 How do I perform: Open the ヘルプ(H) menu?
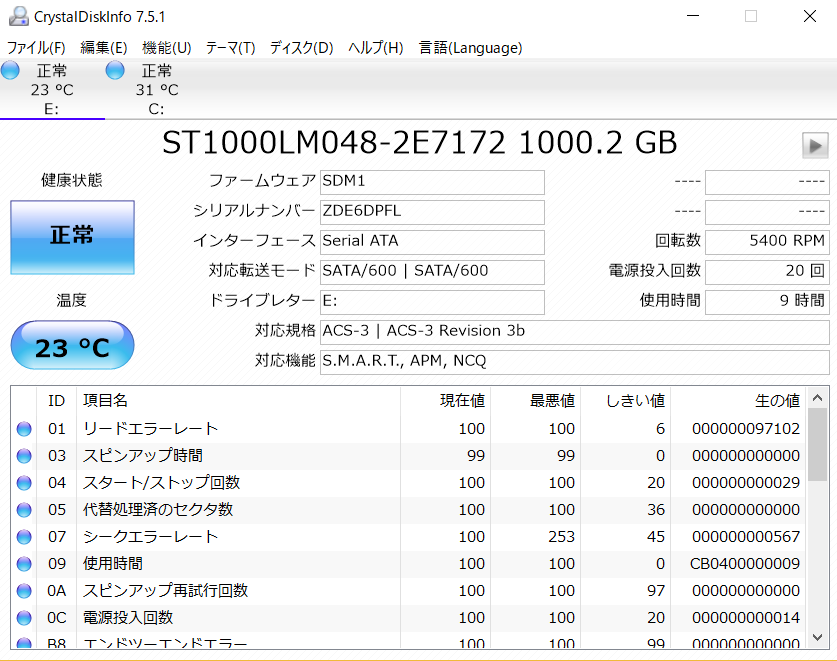(x=376, y=48)
